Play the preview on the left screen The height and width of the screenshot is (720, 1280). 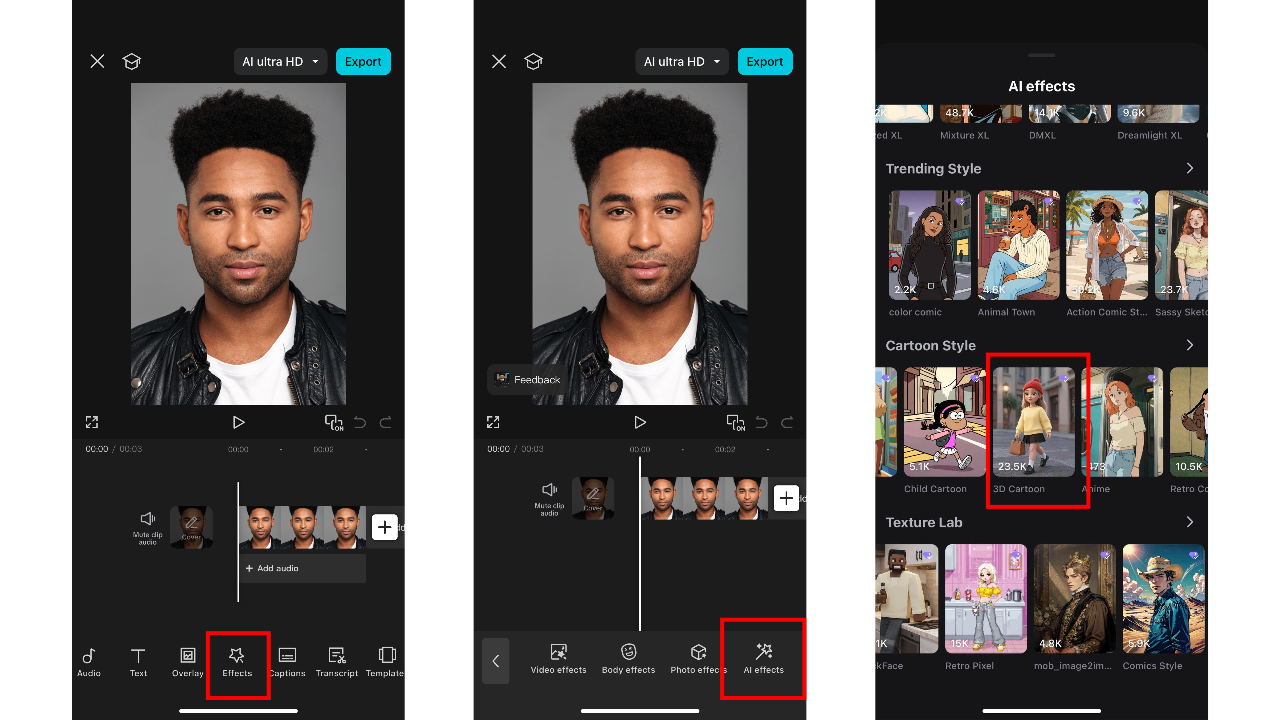238,422
